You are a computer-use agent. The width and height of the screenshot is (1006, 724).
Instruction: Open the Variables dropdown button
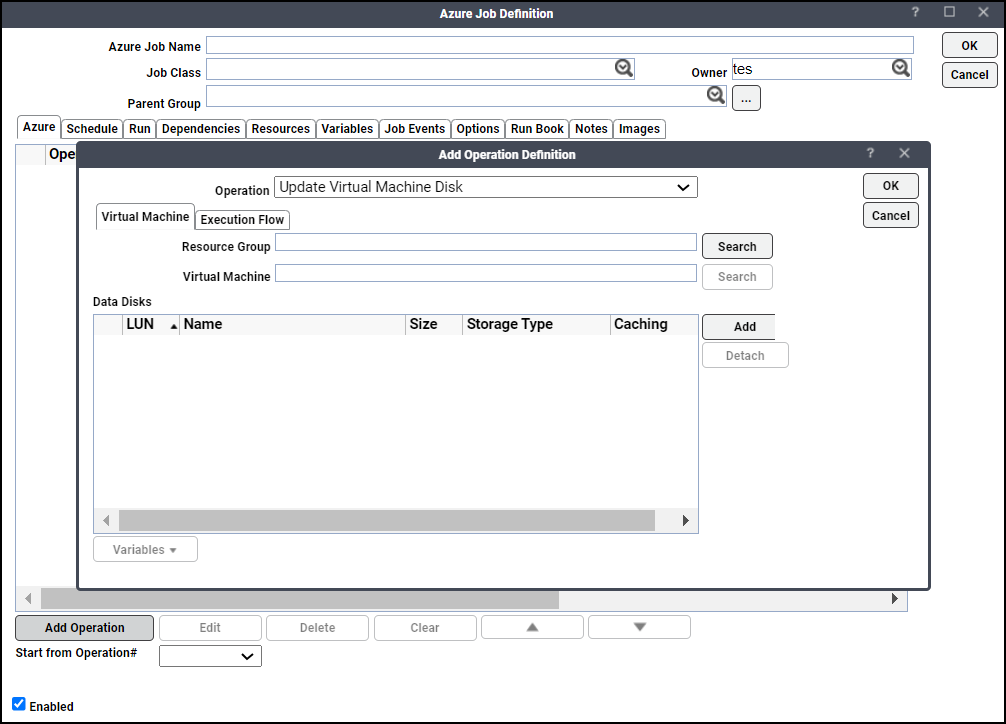[146, 549]
